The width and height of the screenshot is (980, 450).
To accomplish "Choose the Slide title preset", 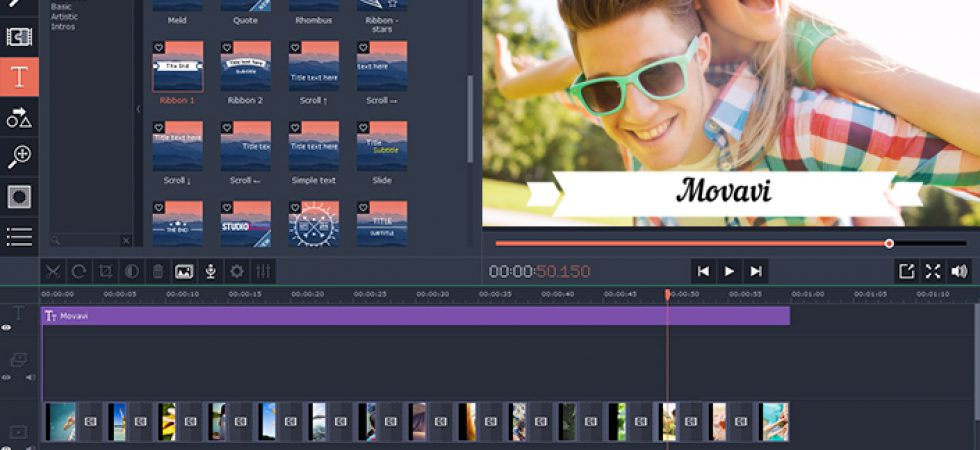I will click(382, 146).
